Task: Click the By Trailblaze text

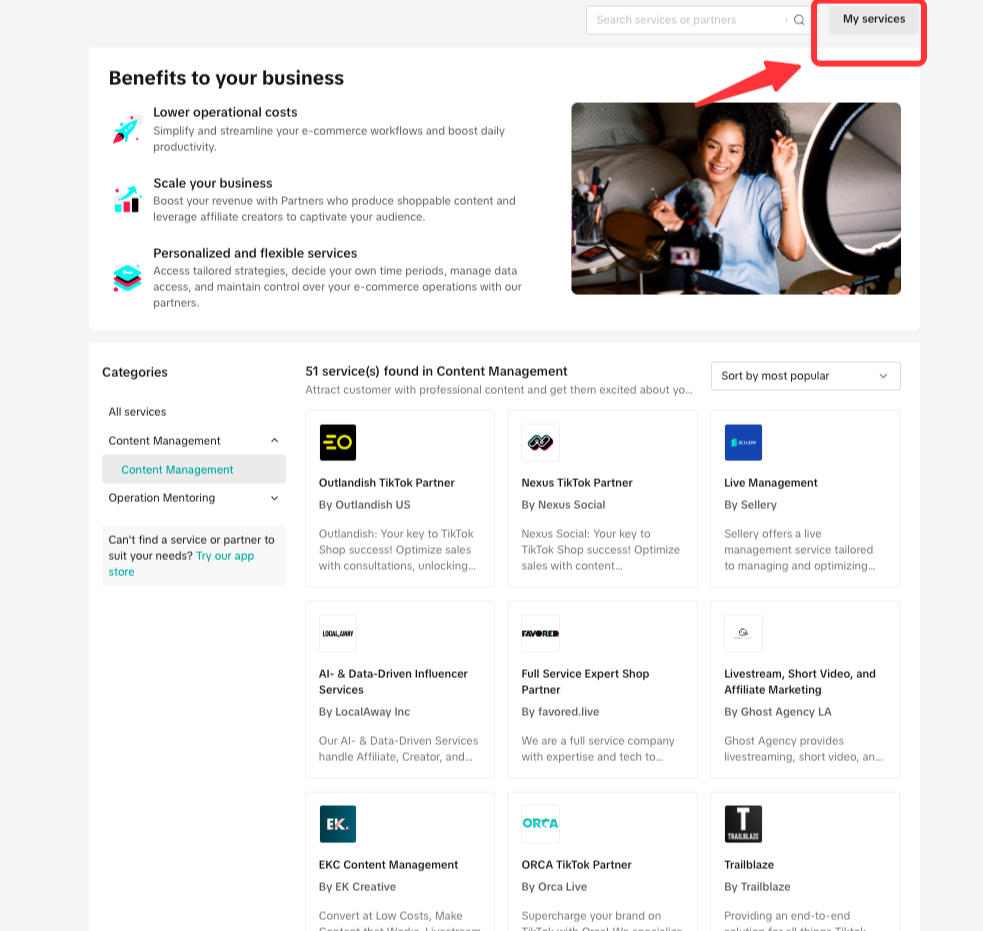Action: [757, 886]
